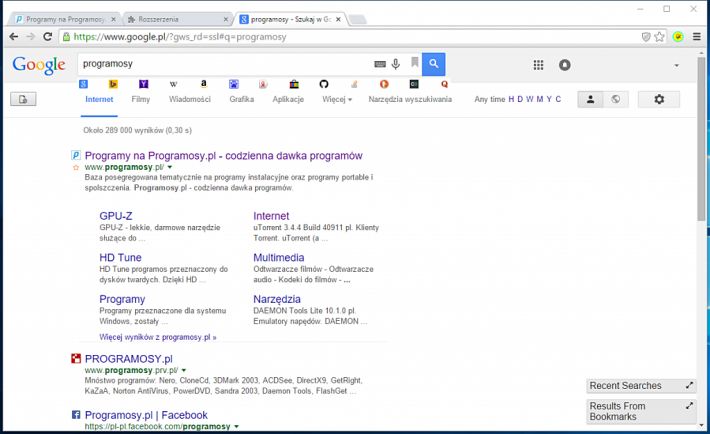Screen dimensions: 710x434
Task: Filter results by past week W link
Action: click(529, 99)
